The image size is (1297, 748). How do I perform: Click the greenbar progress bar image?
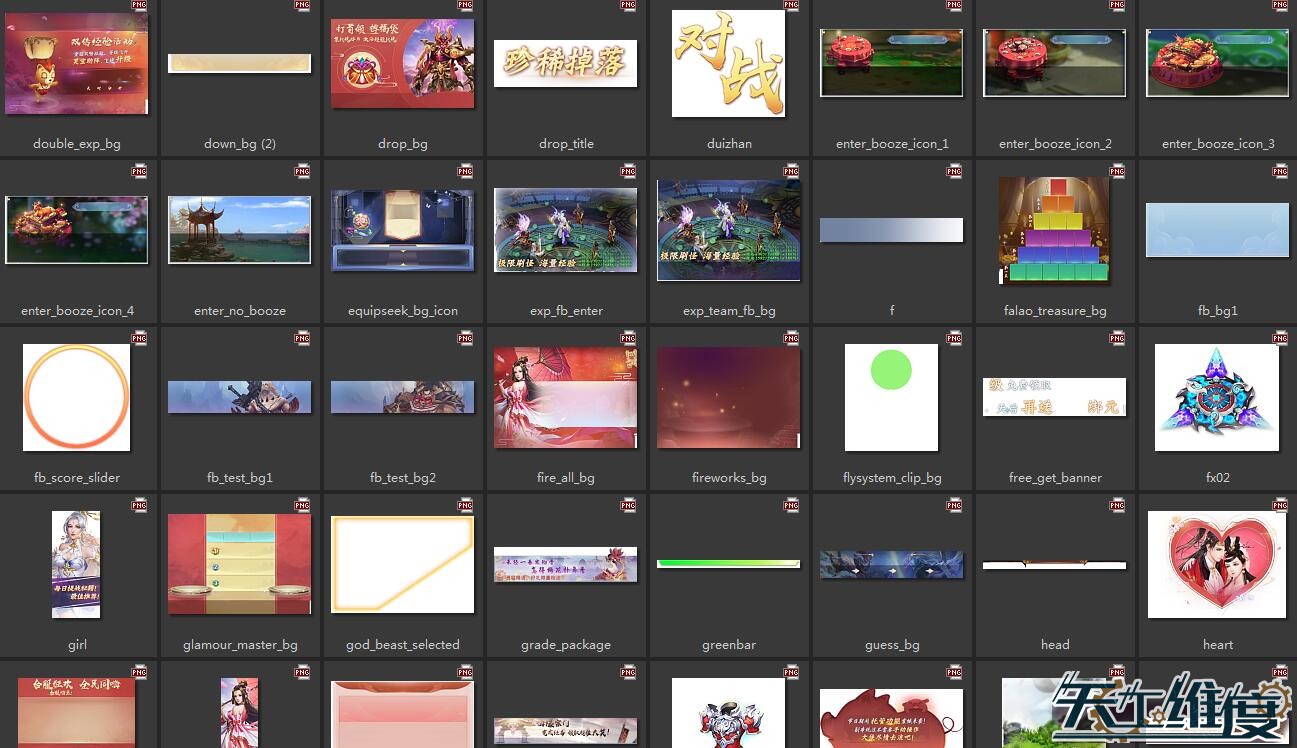tap(729, 564)
